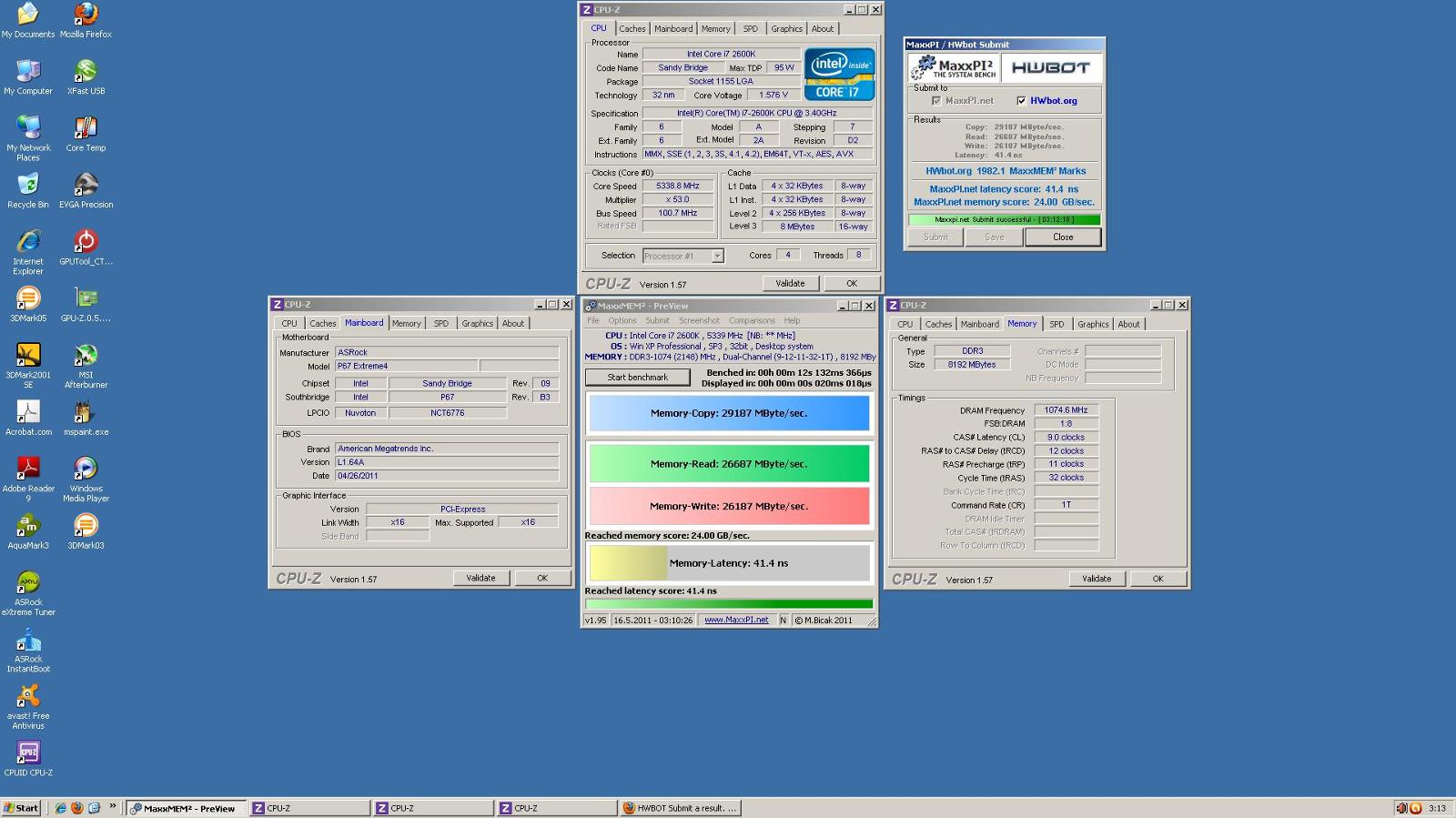Open My Computer desktop icon
The height and width of the screenshot is (818, 1456).
27,76
